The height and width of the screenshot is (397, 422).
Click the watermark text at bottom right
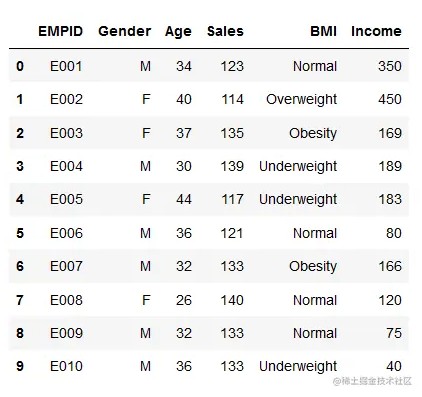[x=372, y=381]
